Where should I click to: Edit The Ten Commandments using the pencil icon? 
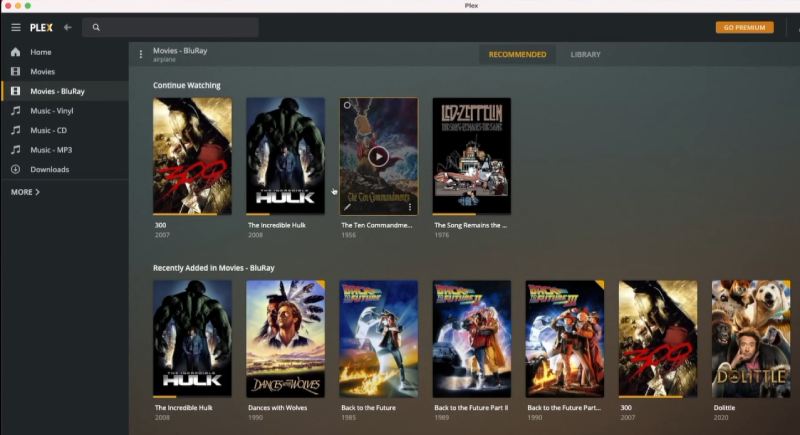click(x=347, y=207)
